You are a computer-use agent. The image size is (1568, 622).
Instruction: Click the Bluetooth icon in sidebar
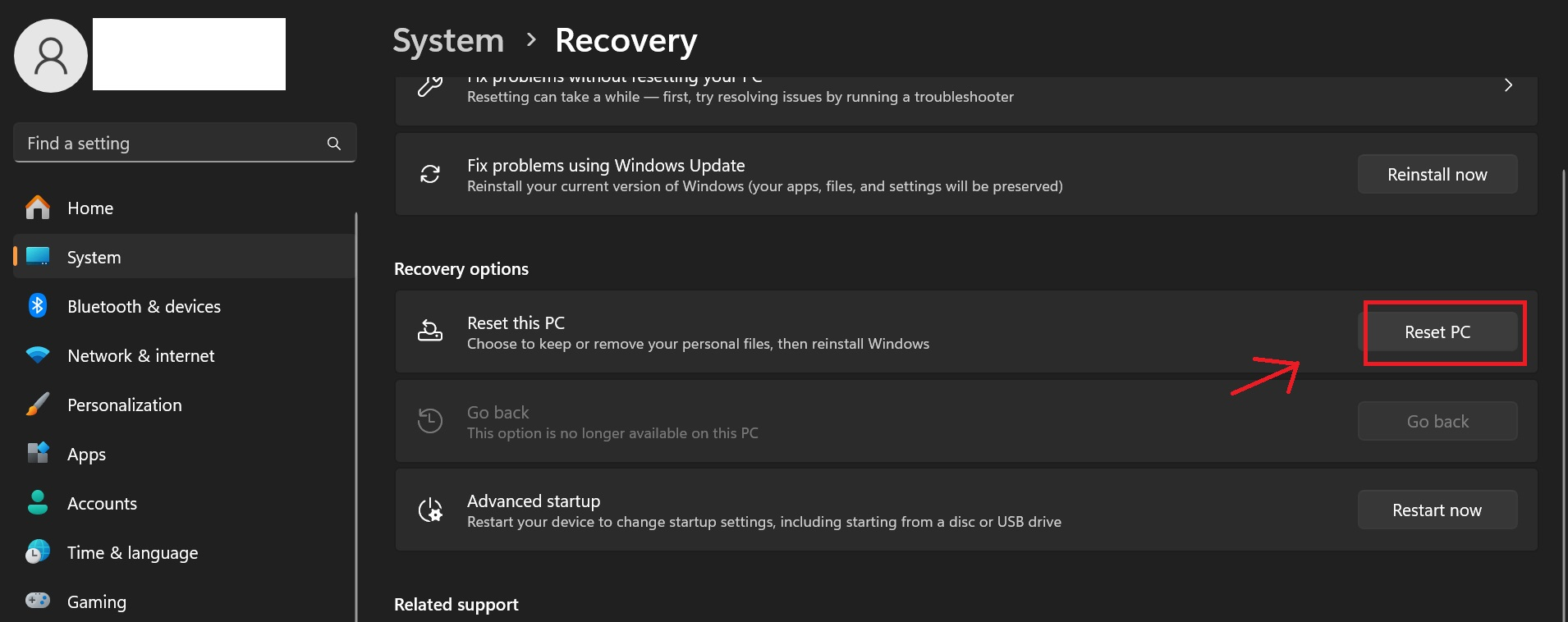38,306
